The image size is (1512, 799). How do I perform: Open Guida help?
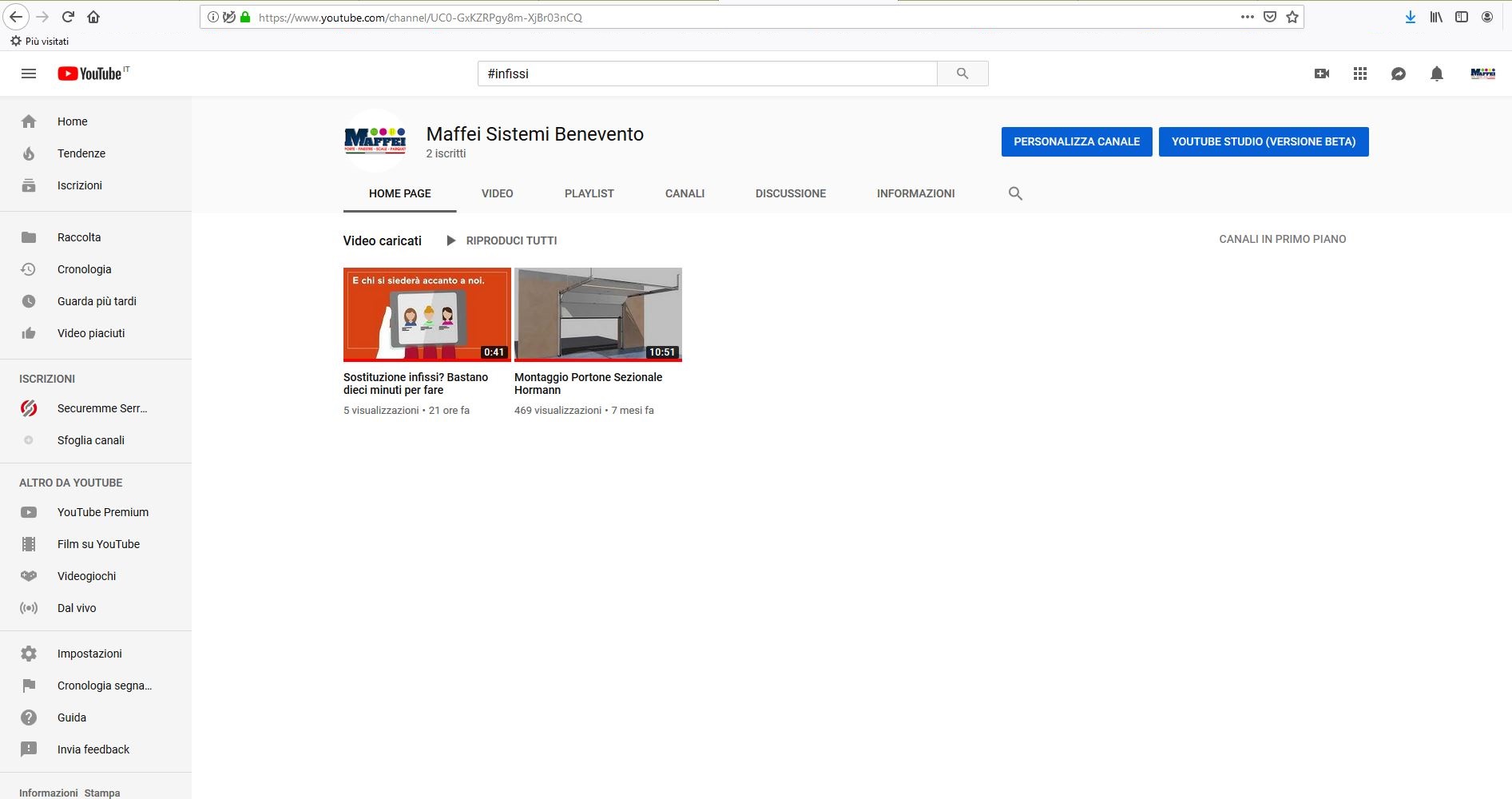click(x=96, y=718)
